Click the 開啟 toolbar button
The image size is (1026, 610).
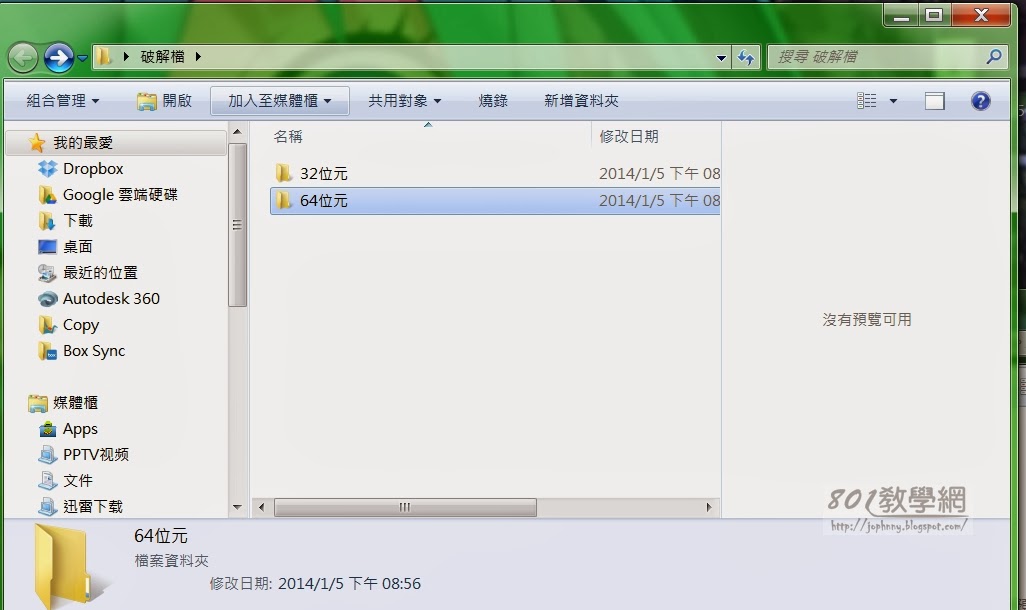164,101
